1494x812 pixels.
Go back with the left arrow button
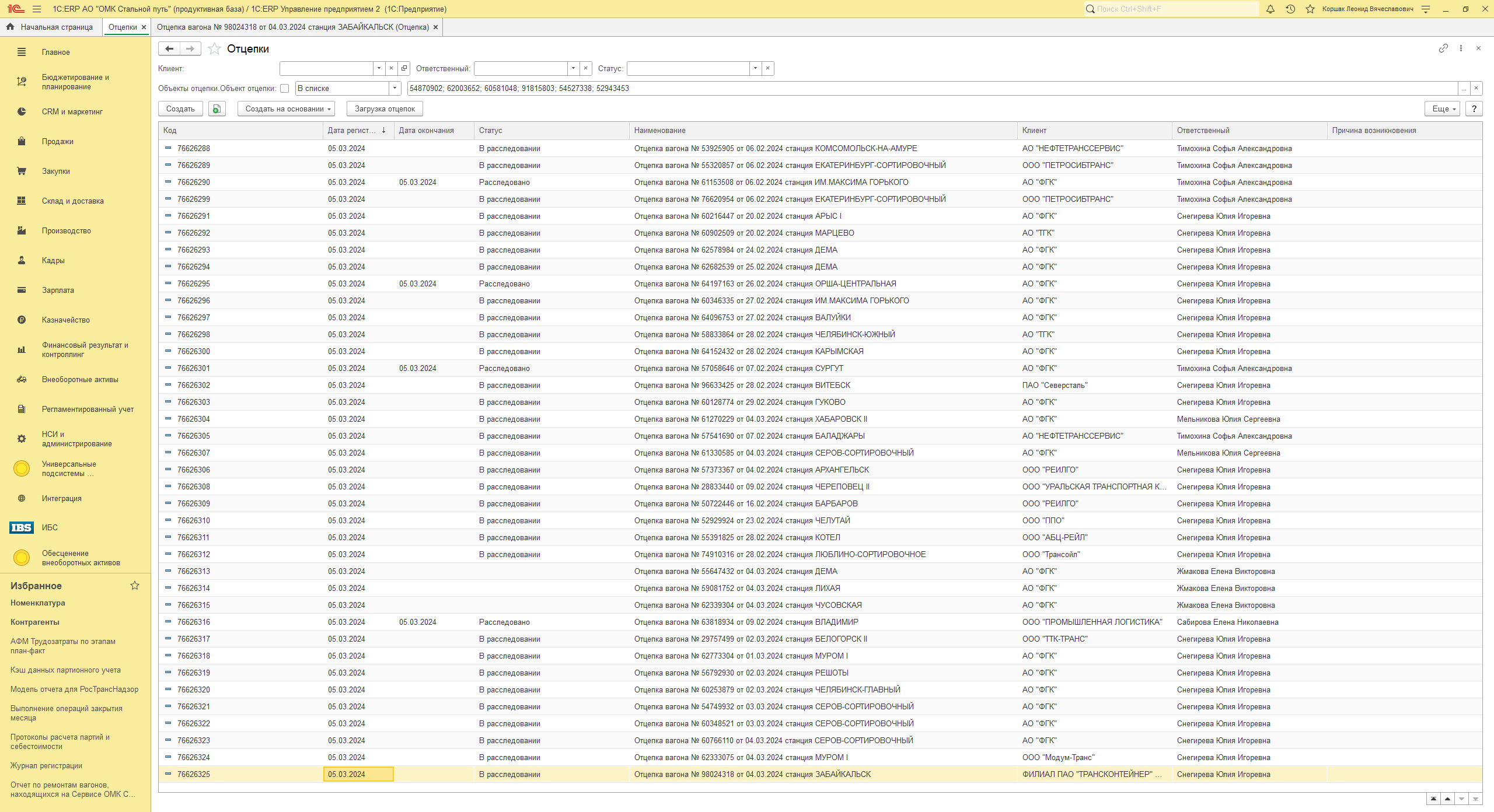[x=169, y=48]
